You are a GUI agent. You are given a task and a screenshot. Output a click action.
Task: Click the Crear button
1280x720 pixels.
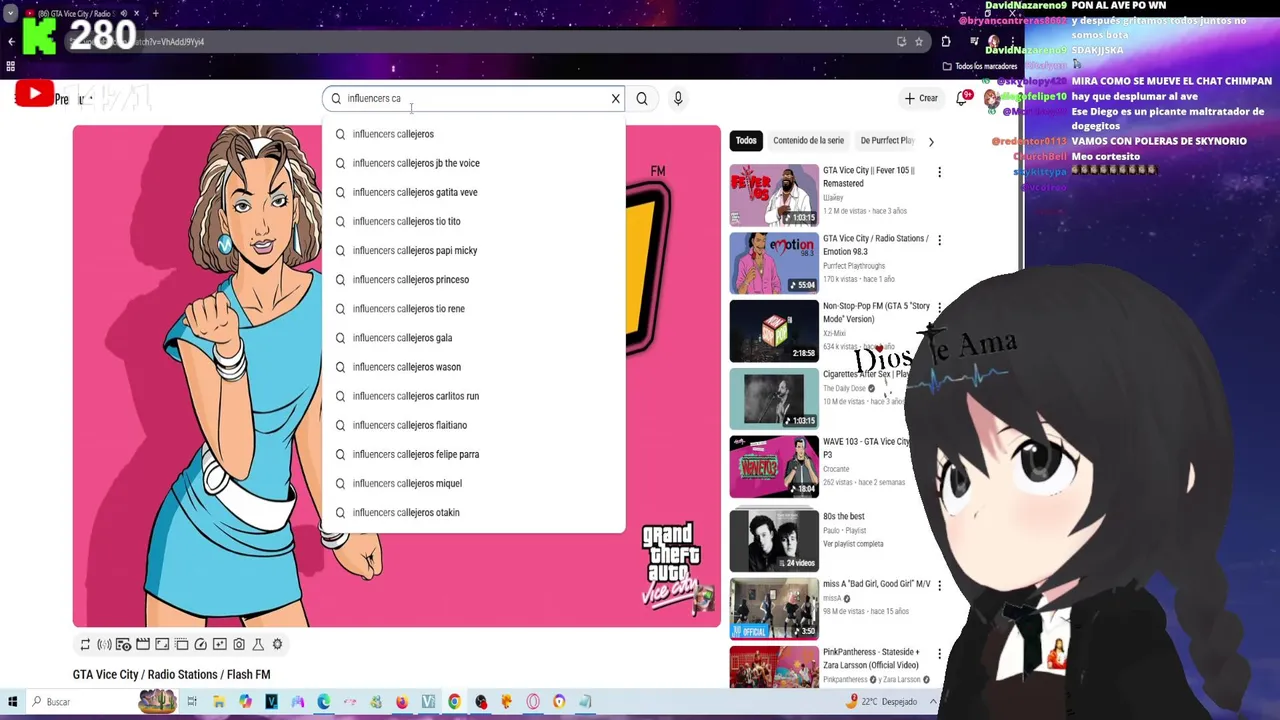(921, 98)
